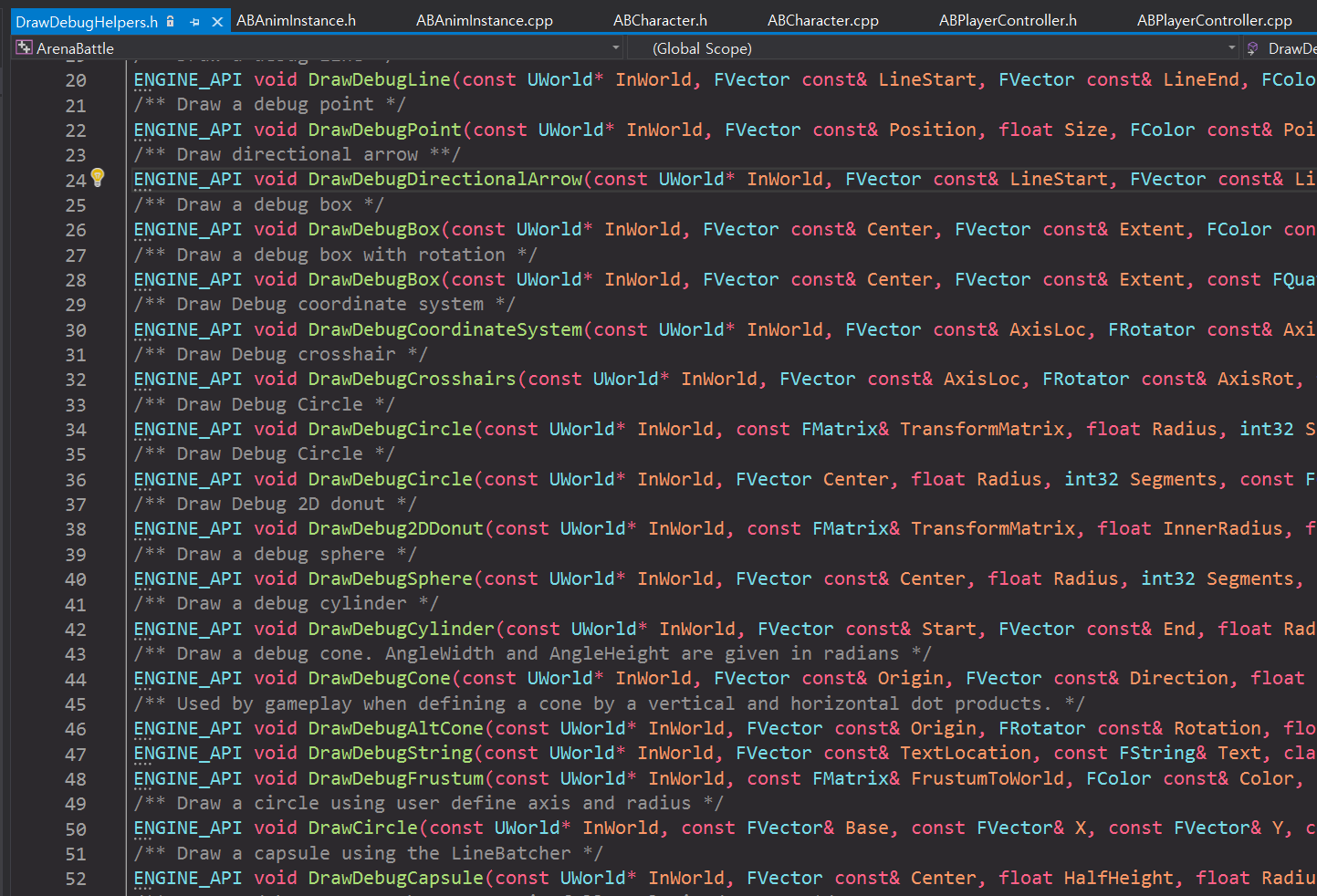Click DrawDebugCoordinateSystem function name

[445, 329]
